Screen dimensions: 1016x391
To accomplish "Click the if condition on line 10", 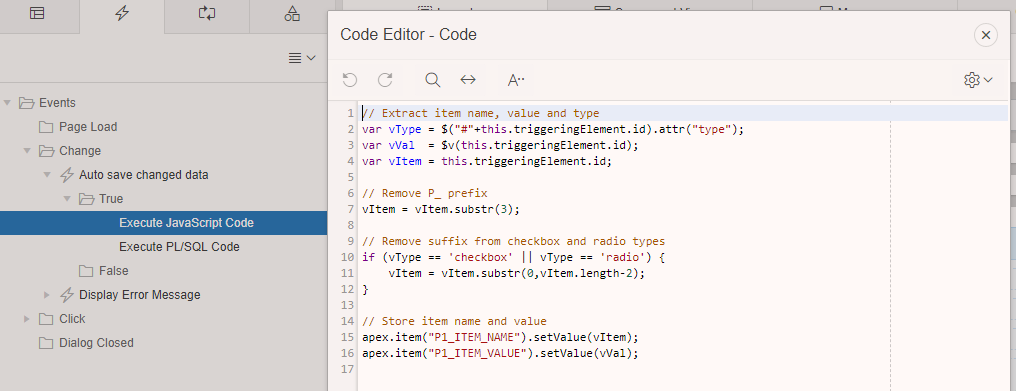I will coord(514,257).
